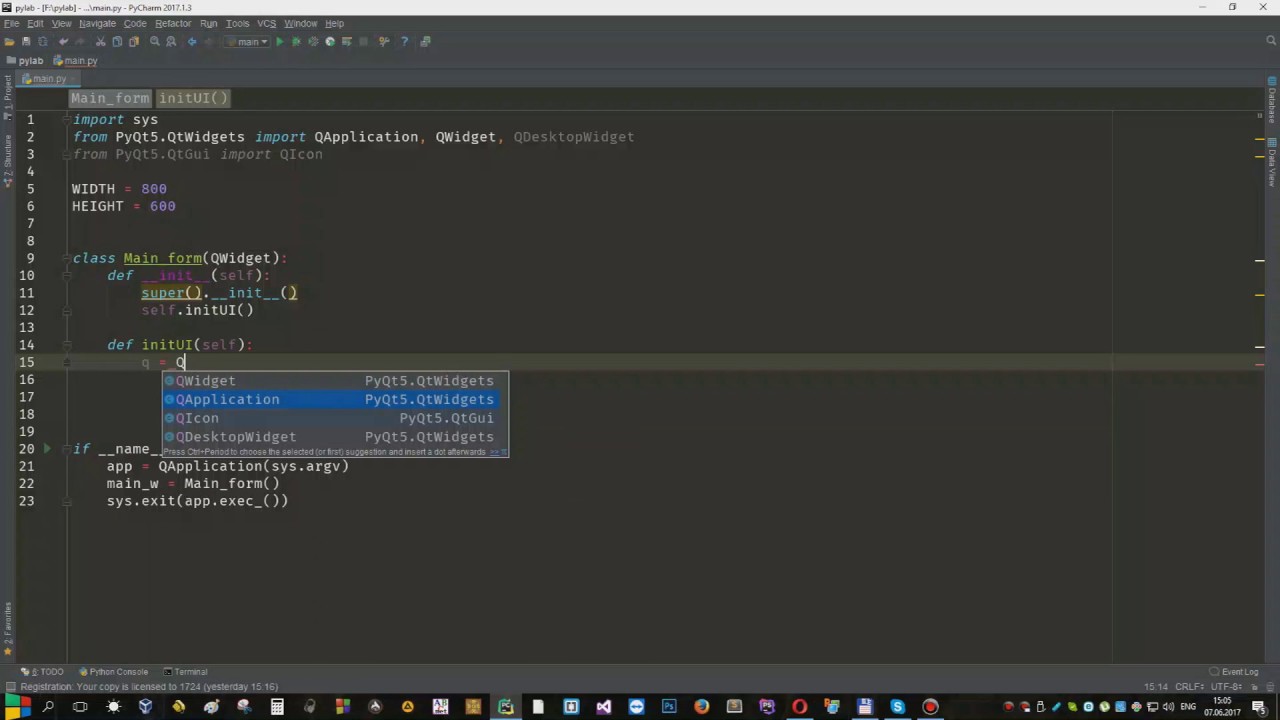
Task: Click the Back navigation arrow icon
Action: [x=192, y=42]
